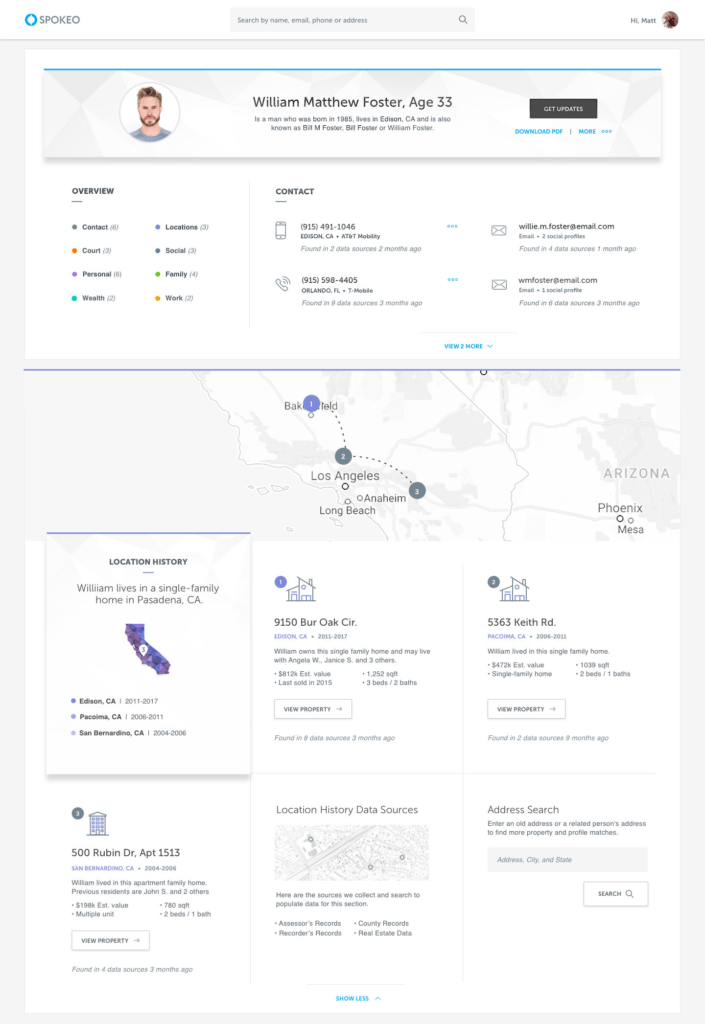Click William Foster's profile photo
The width and height of the screenshot is (705, 1024).
click(149, 112)
